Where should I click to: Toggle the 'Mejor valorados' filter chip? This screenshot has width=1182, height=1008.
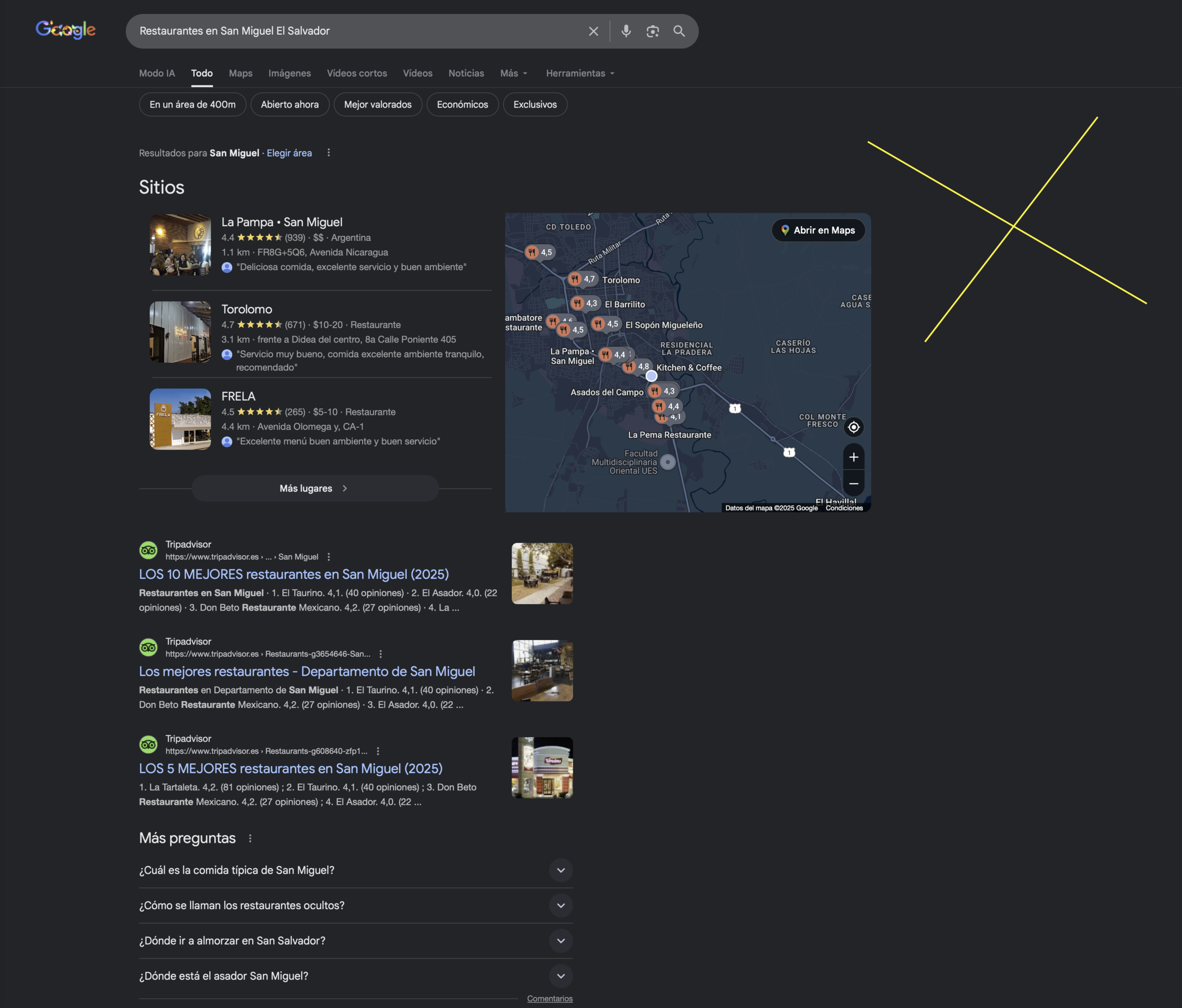point(378,104)
